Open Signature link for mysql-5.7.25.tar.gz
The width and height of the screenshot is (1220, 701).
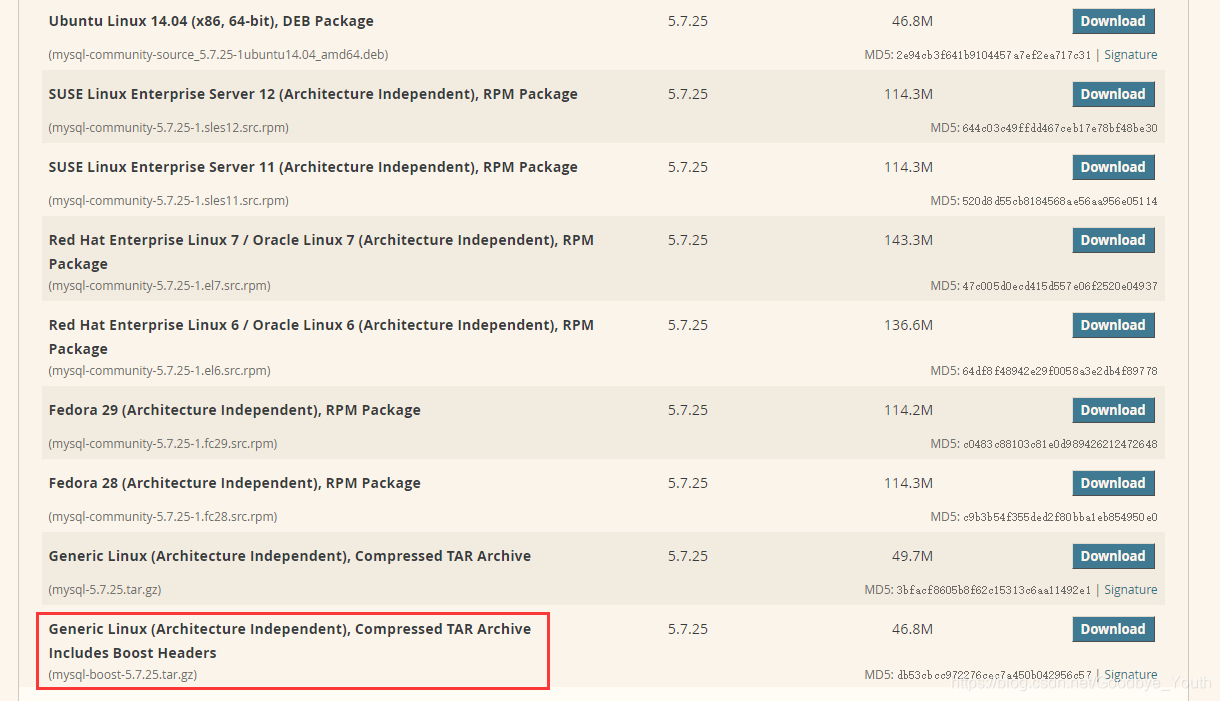pyautogui.click(x=1130, y=590)
